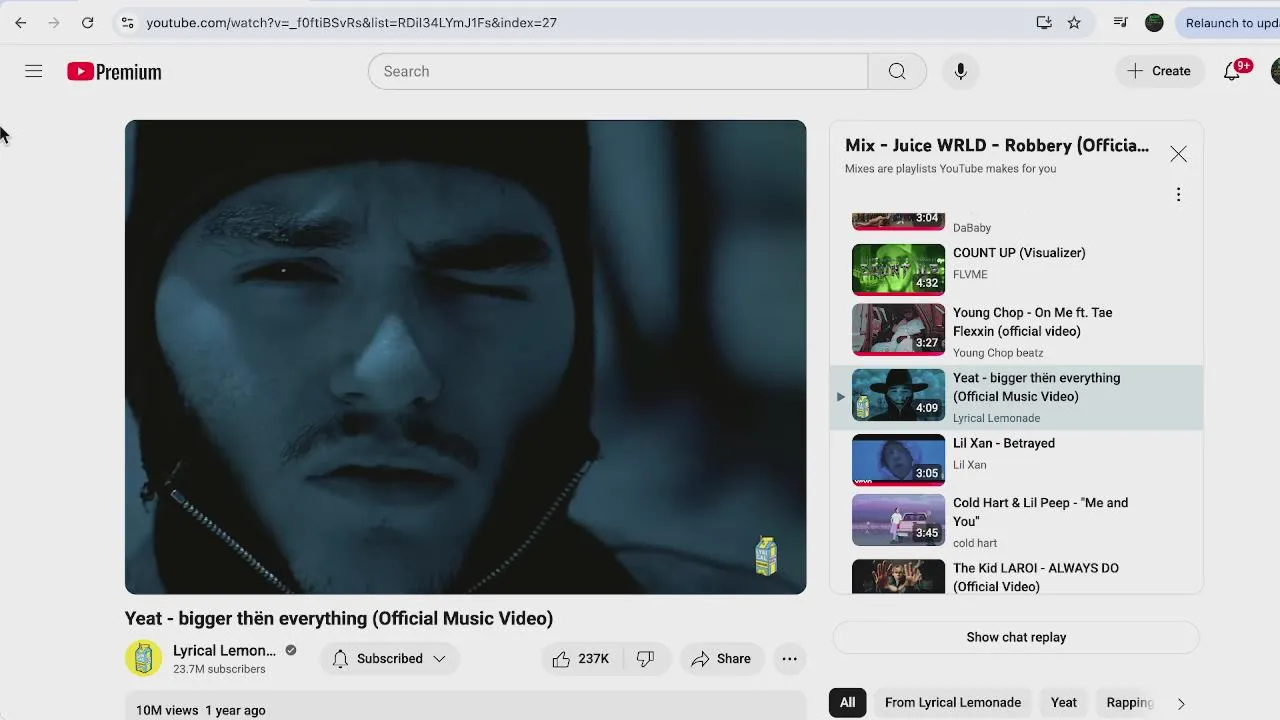The height and width of the screenshot is (720, 1280).
Task: Close the Mix playlist panel
Action: click(x=1178, y=154)
